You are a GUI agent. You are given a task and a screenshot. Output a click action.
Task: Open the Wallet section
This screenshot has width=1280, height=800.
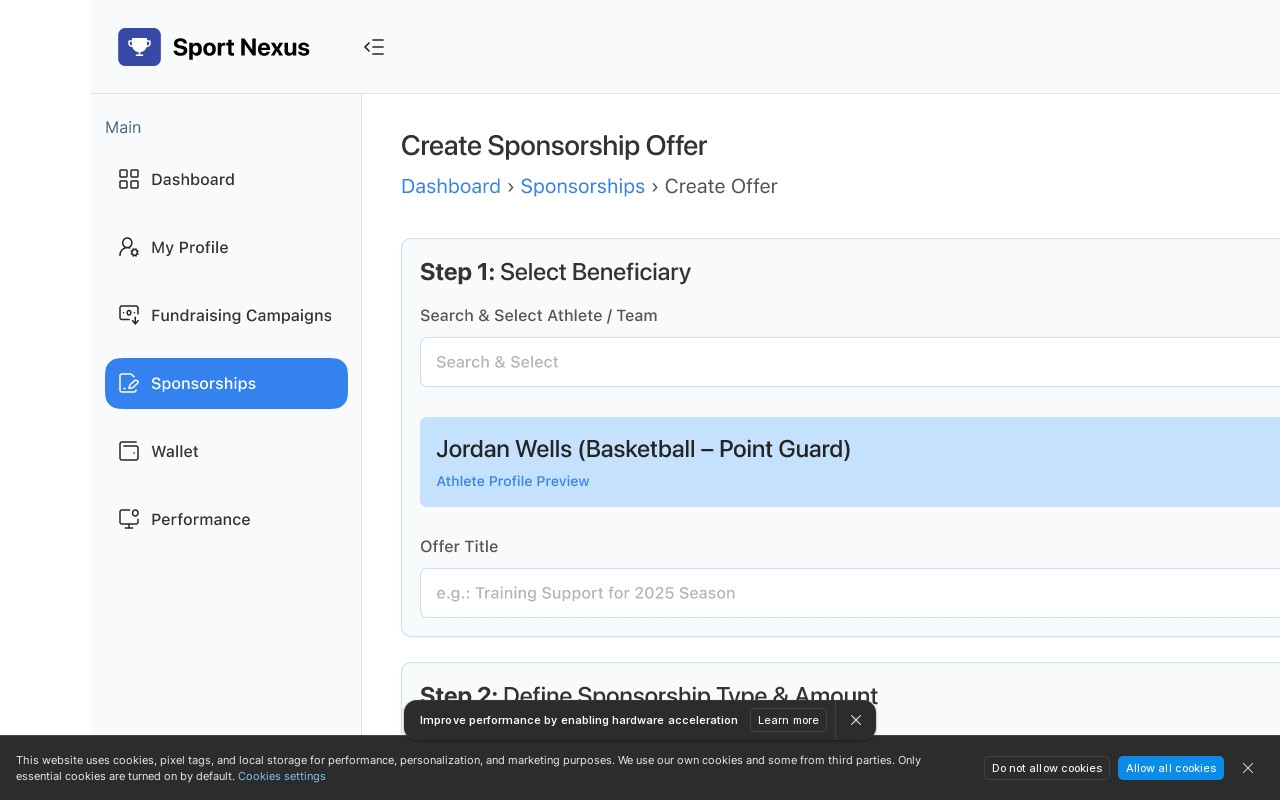(x=175, y=451)
